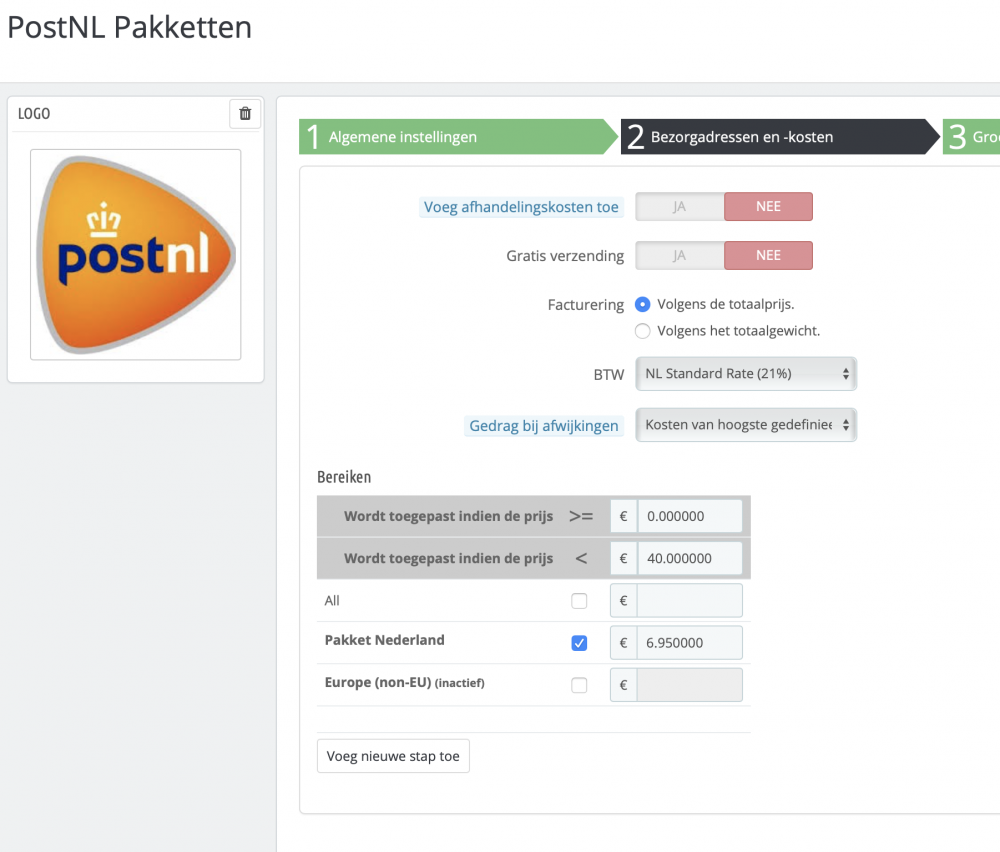
Task: Tick the All zones checkbox
Action: tap(579, 601)
